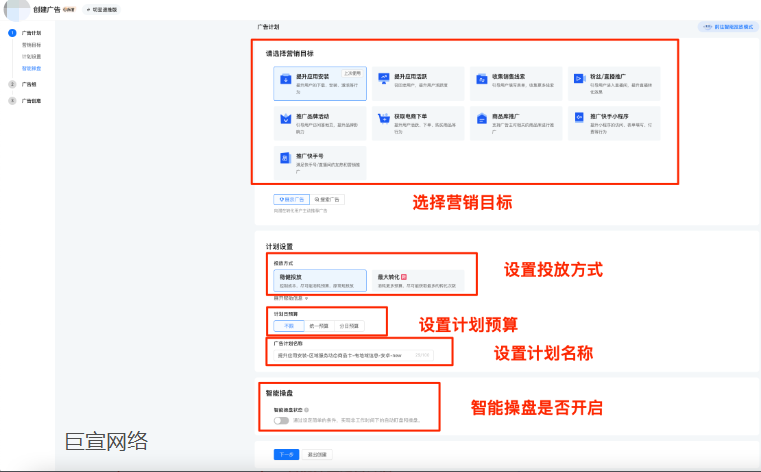
Task: Click the white button next to 下一步
Action: [x=317, y=455]
